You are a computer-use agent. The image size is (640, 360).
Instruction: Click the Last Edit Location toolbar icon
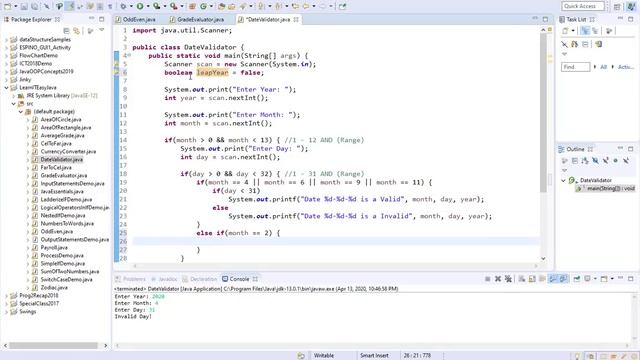click(295, 7)
